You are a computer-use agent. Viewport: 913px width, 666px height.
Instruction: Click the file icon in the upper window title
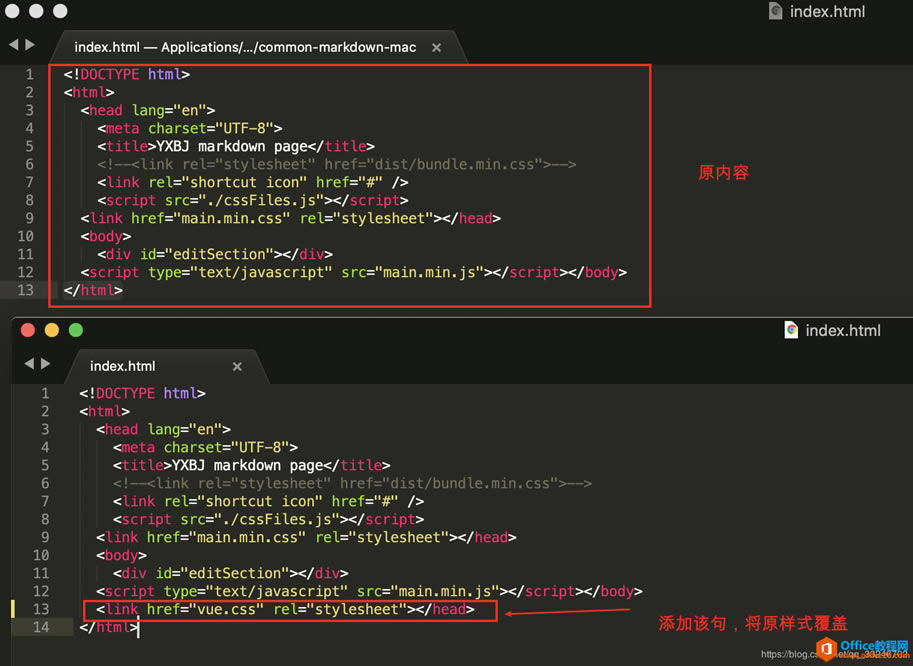(775, 11)
